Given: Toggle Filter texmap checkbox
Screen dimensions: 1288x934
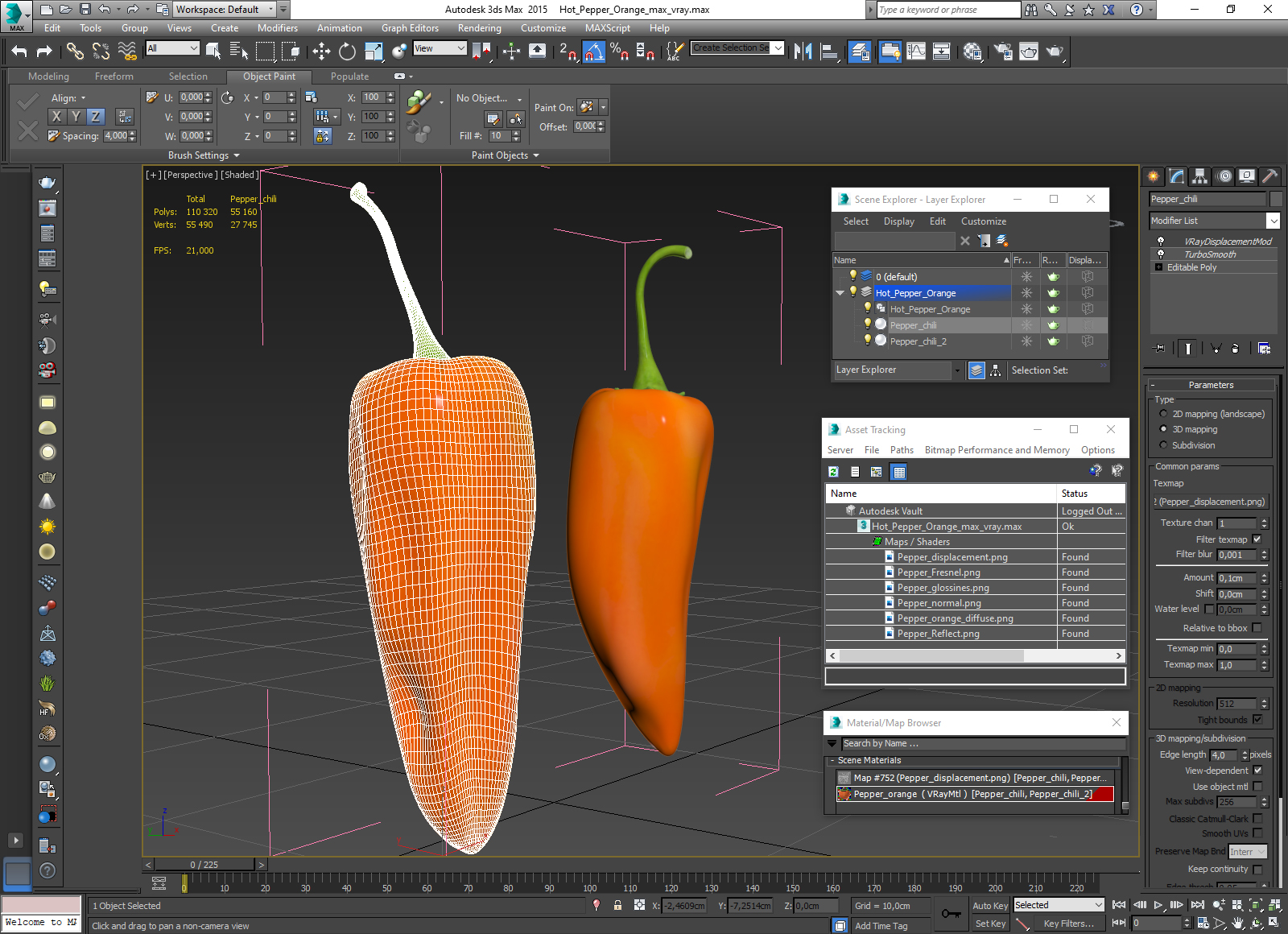Looking at the screenshot, I should tap(1257, 539).
